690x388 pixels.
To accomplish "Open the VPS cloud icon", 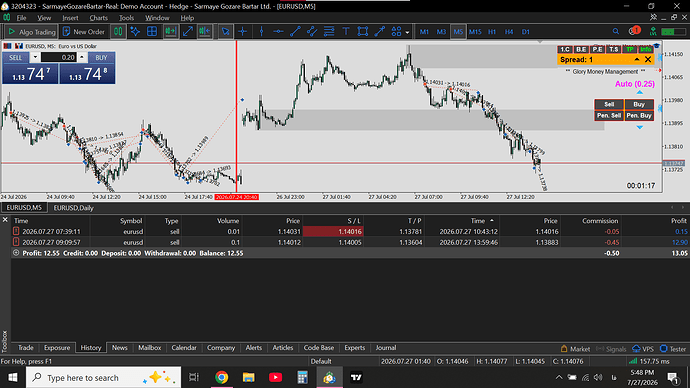I will [636, 349].
